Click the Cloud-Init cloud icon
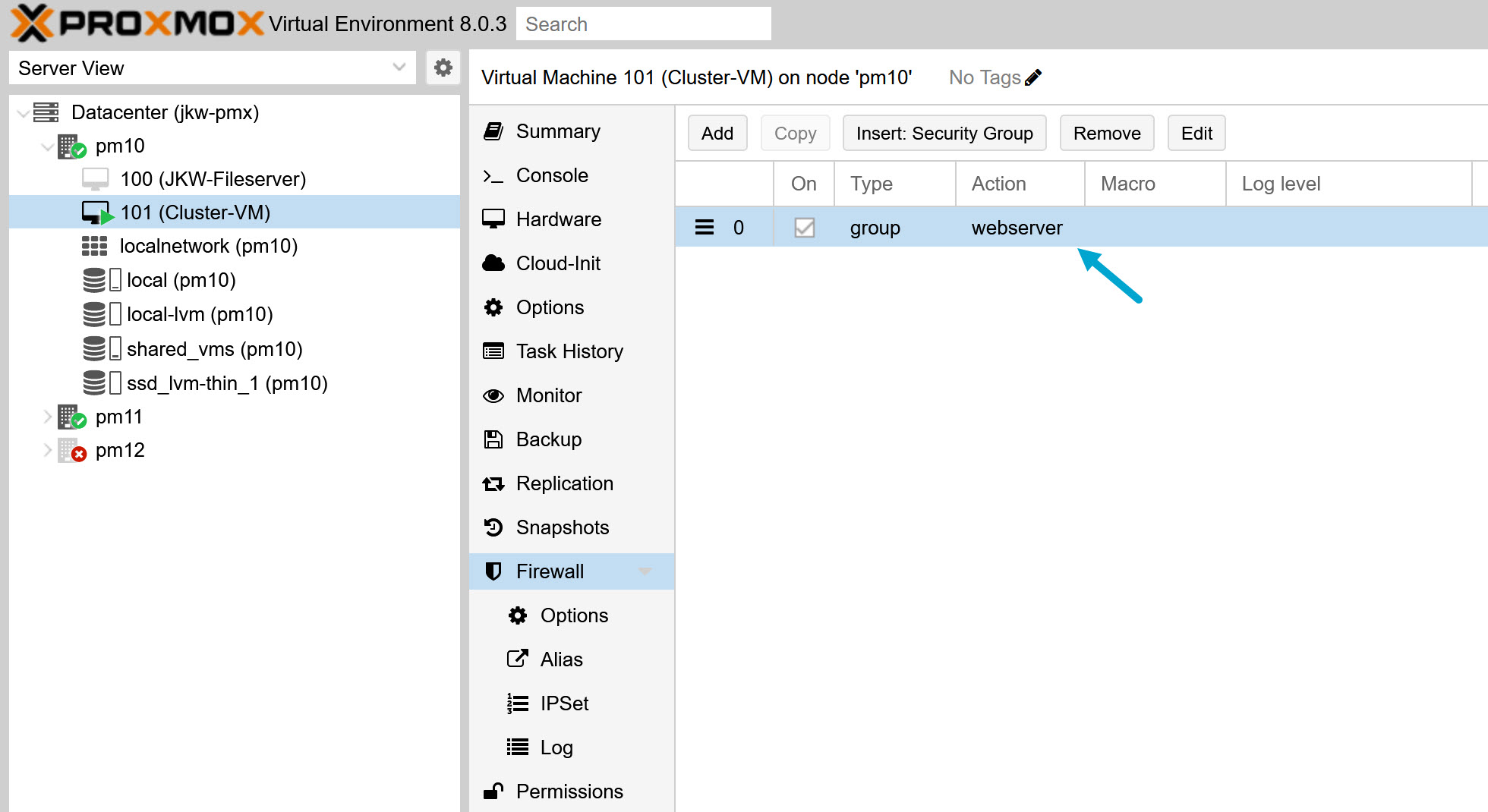This screenshot has height=812, width=1488. pos(493,263)
